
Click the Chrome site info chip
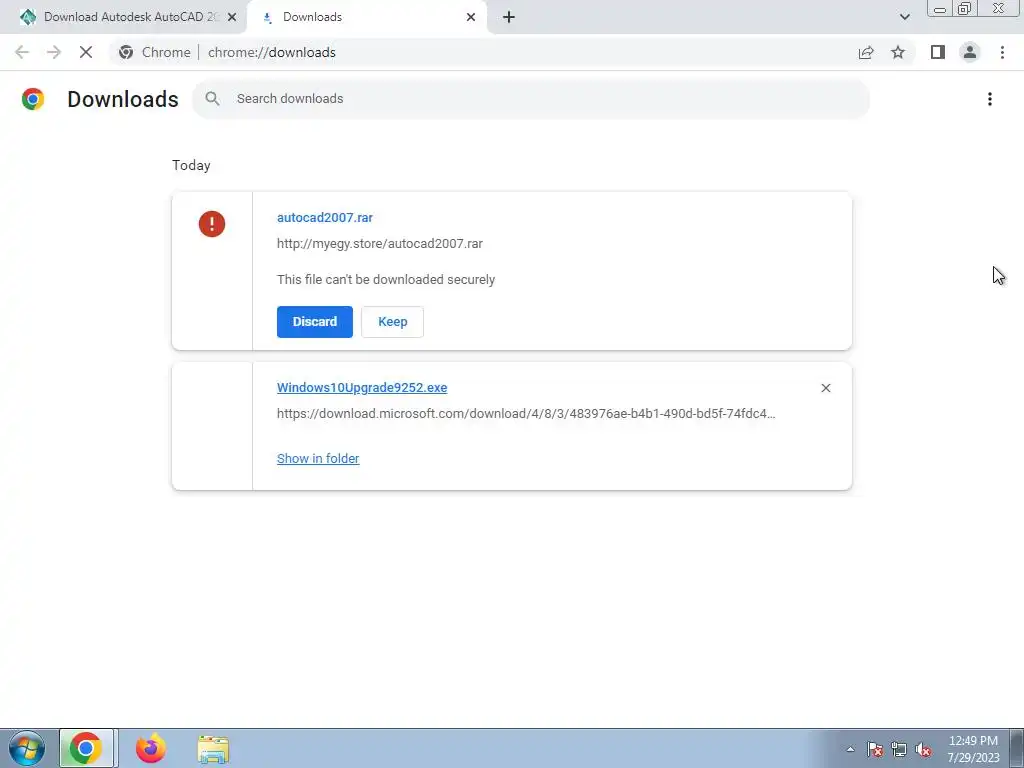[155, 52]
